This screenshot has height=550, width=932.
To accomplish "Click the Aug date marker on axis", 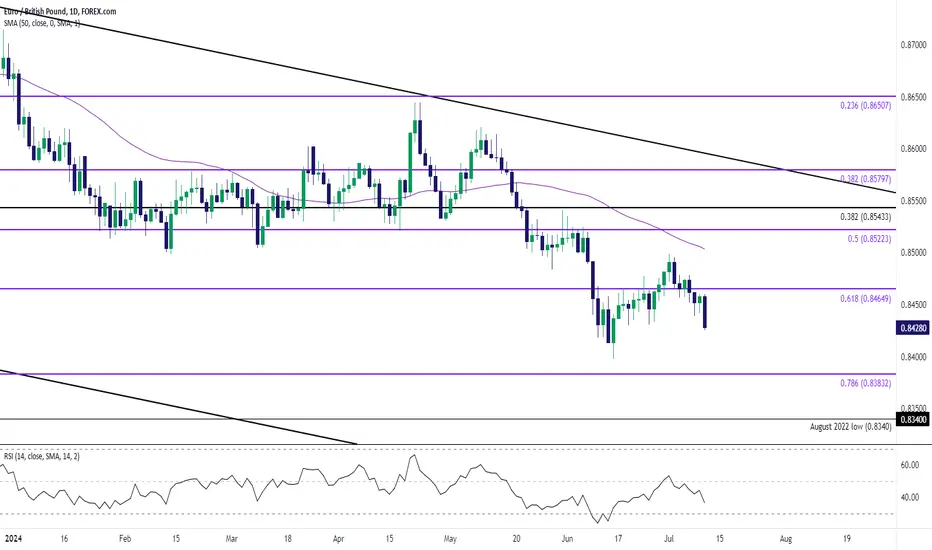I will pyautogui.click(x=785, y=539).
